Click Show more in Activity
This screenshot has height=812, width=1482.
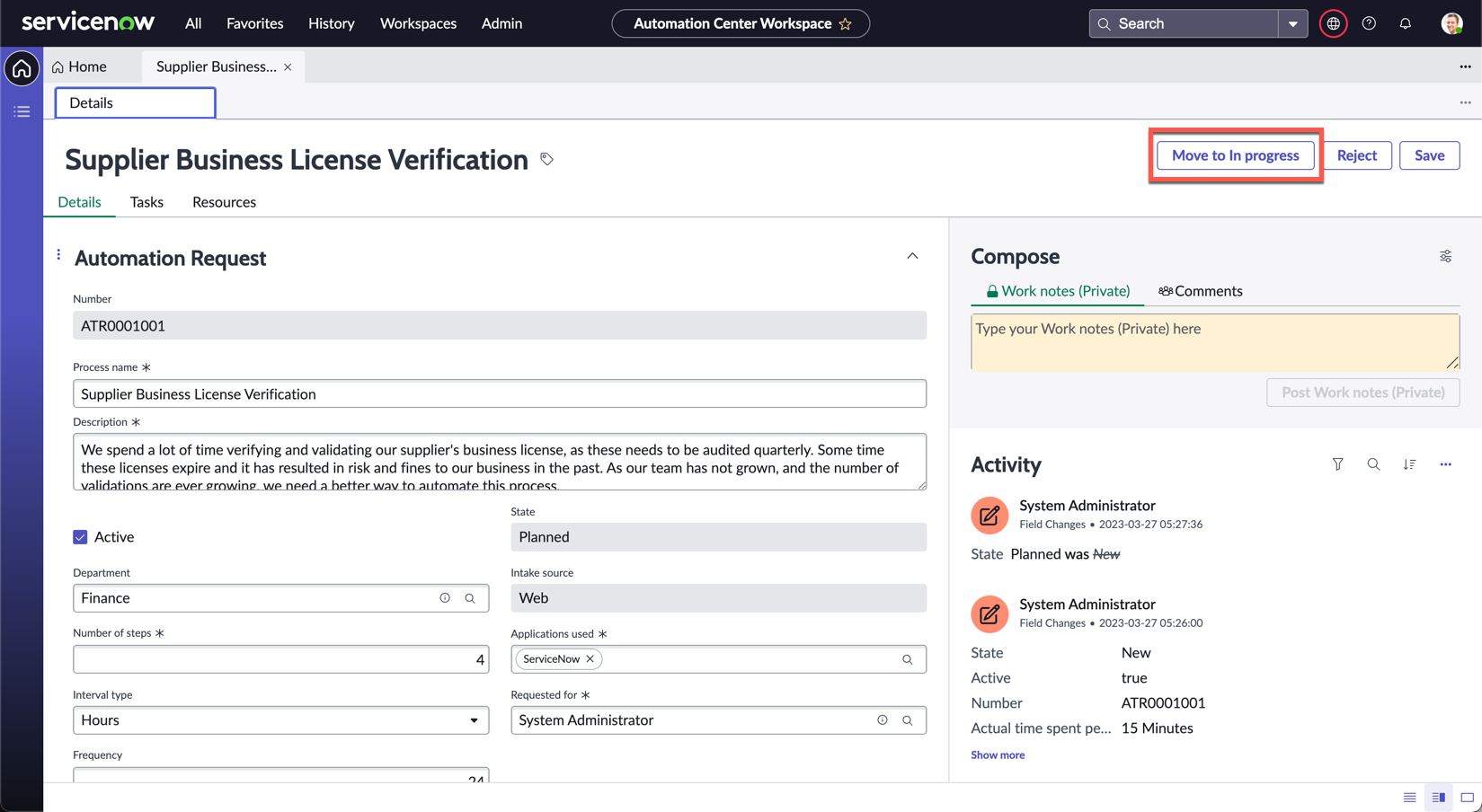click(997, 755)
